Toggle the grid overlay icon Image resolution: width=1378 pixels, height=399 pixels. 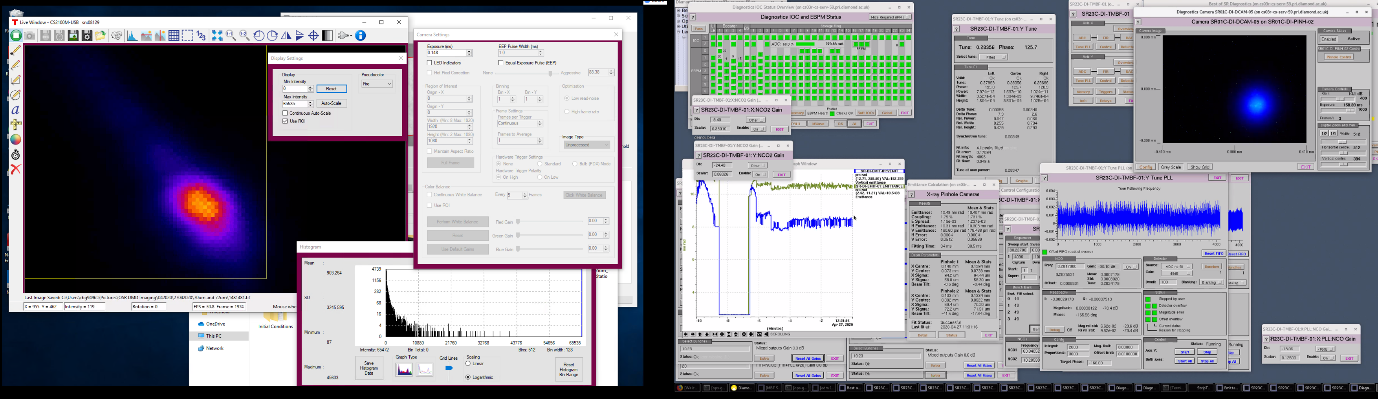(174, 35)
